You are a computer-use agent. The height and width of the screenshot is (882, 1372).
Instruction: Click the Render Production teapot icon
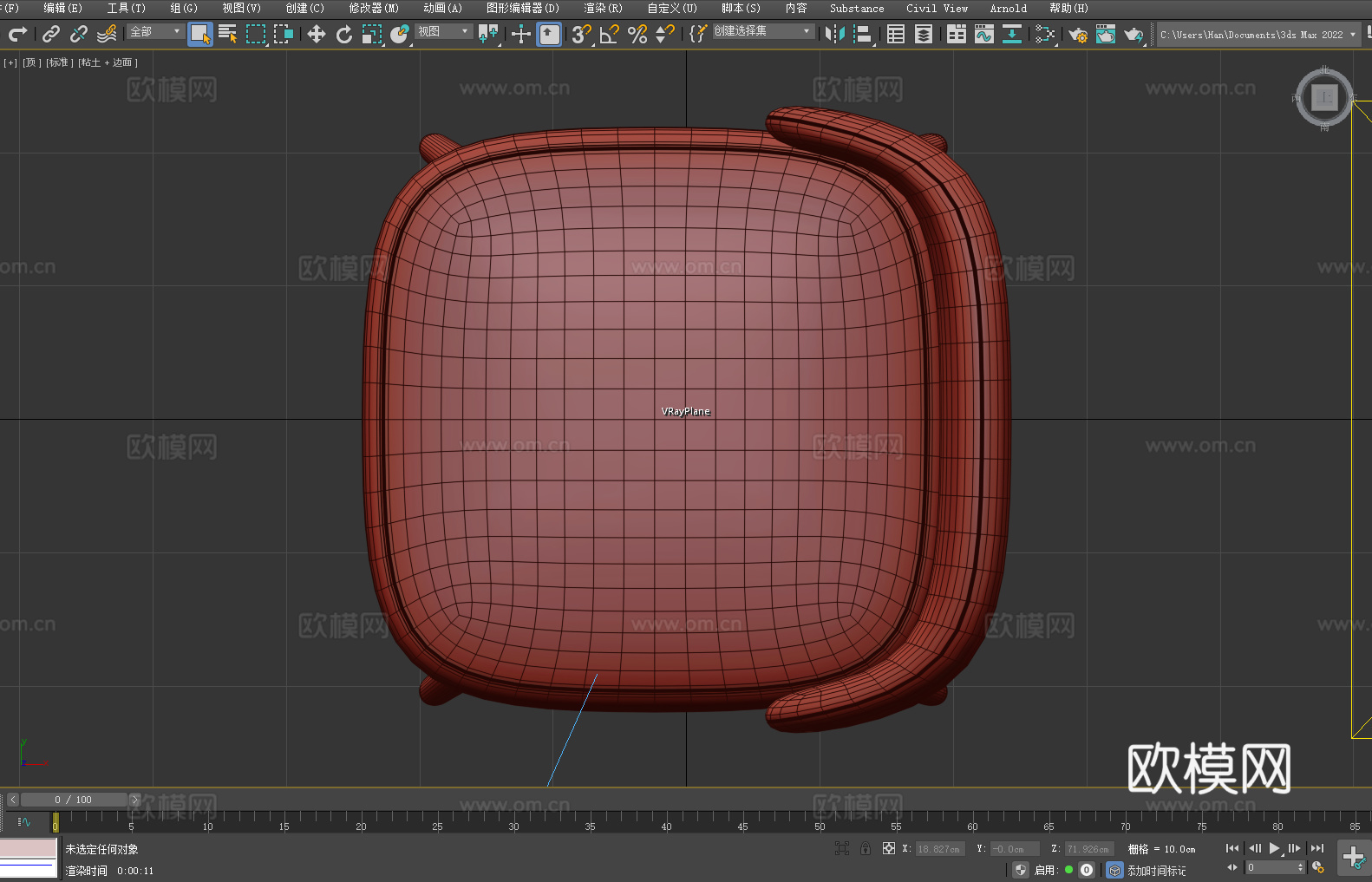pos(1134,34)
